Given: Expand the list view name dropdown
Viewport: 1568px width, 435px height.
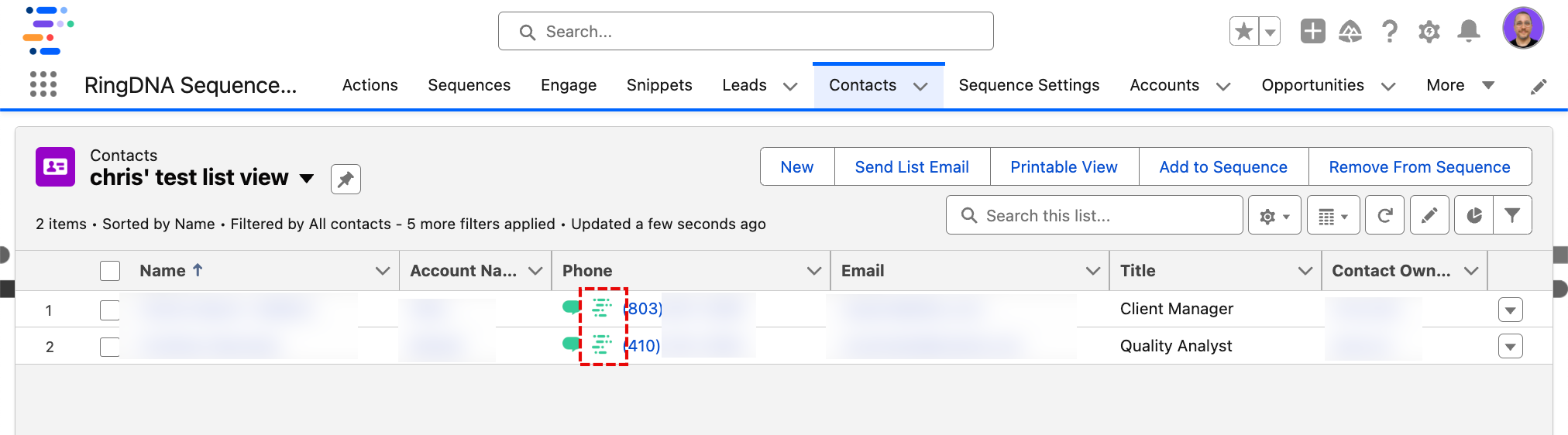Looking at the screenshot, I should 307,179.
